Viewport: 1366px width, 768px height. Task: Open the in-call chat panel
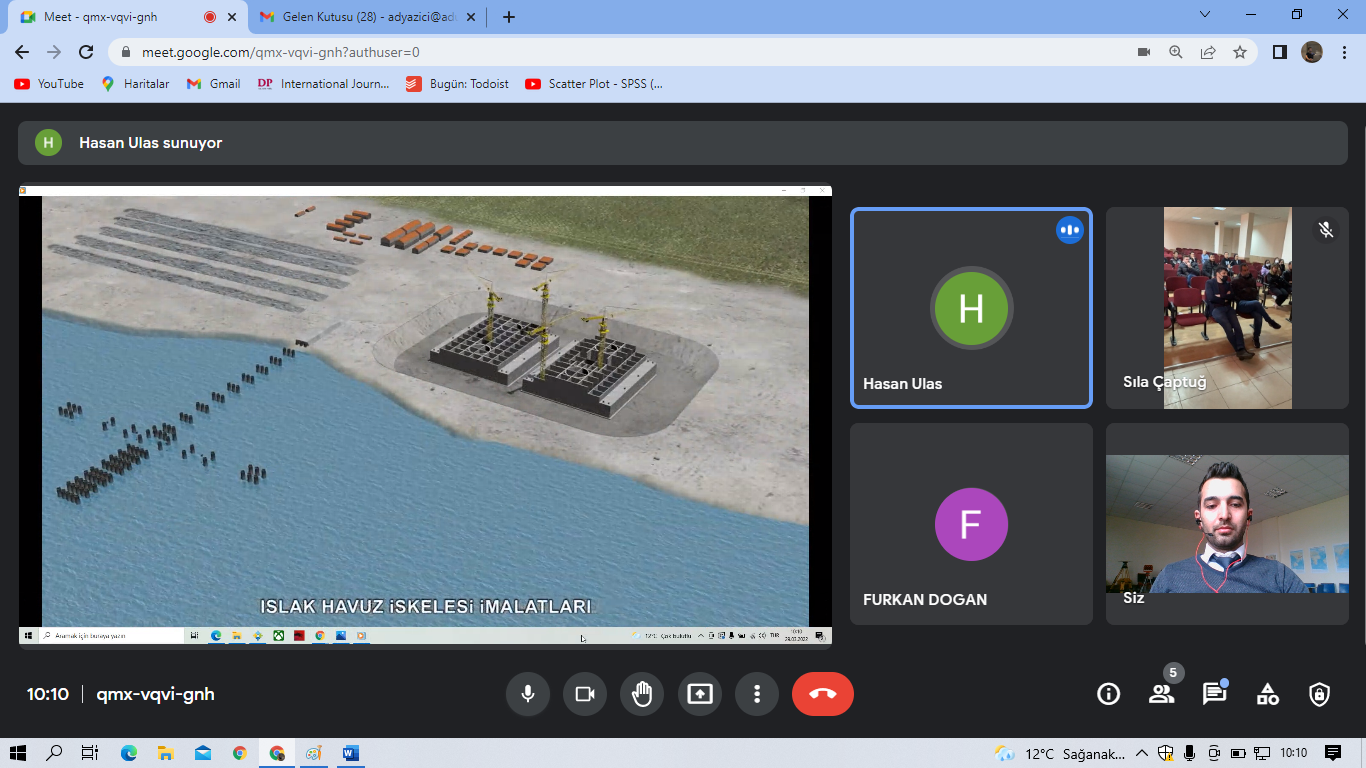click(x=1214, y=694)
